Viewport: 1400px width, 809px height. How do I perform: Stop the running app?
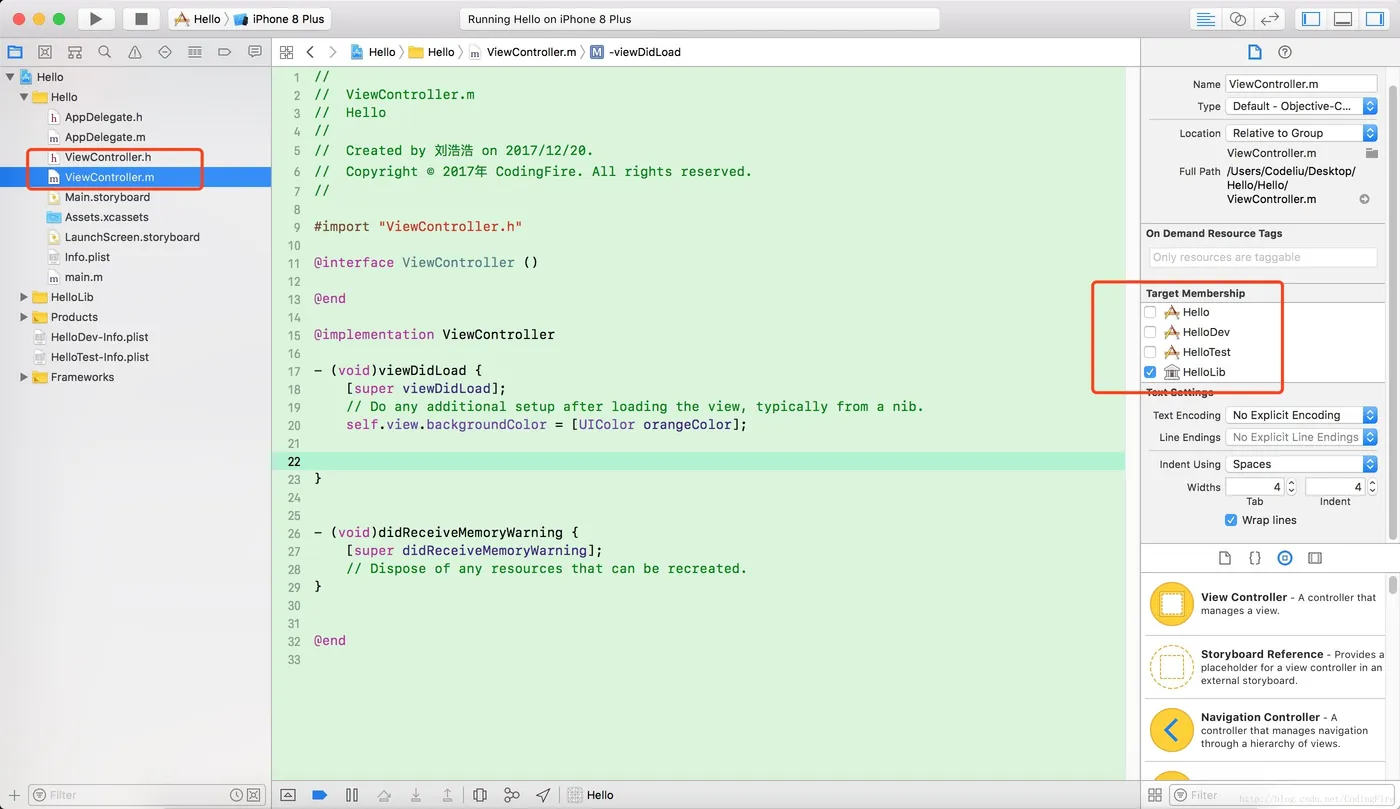click(141, 19)
